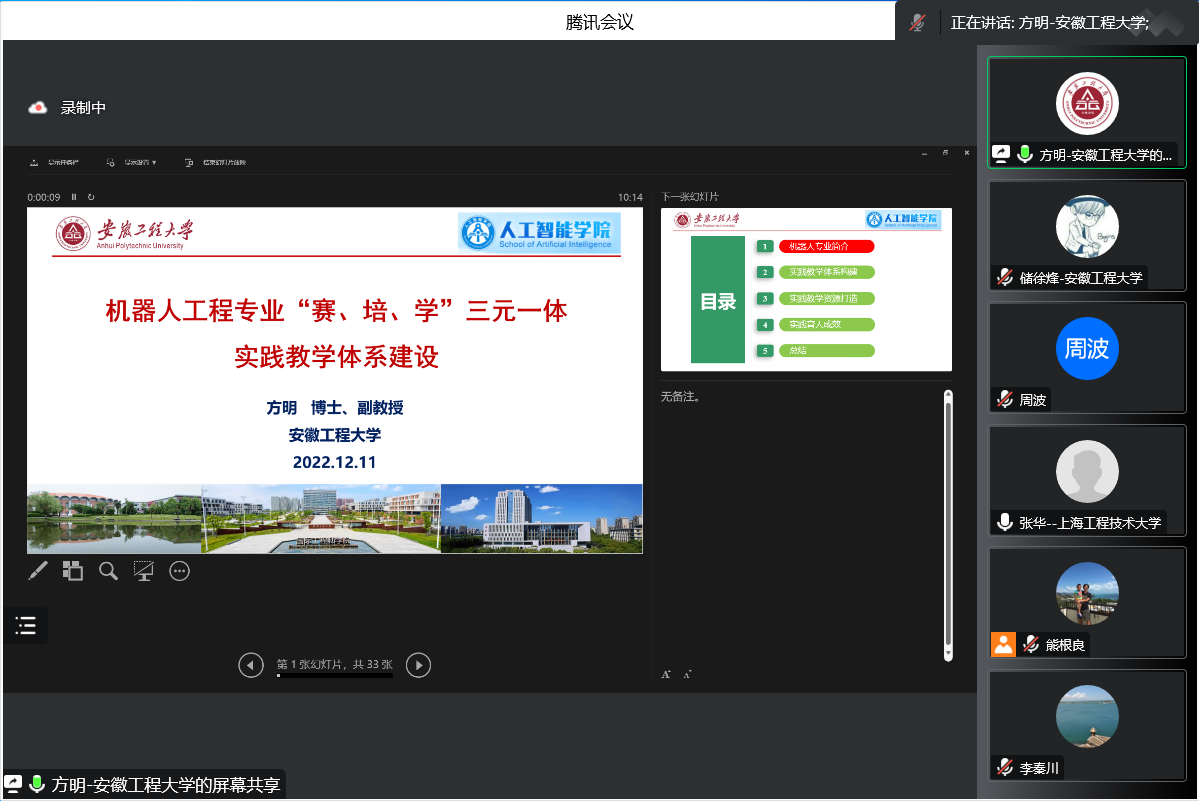Advance to the next slide arrow
The image size is (1199, 801).
point(418,665)
